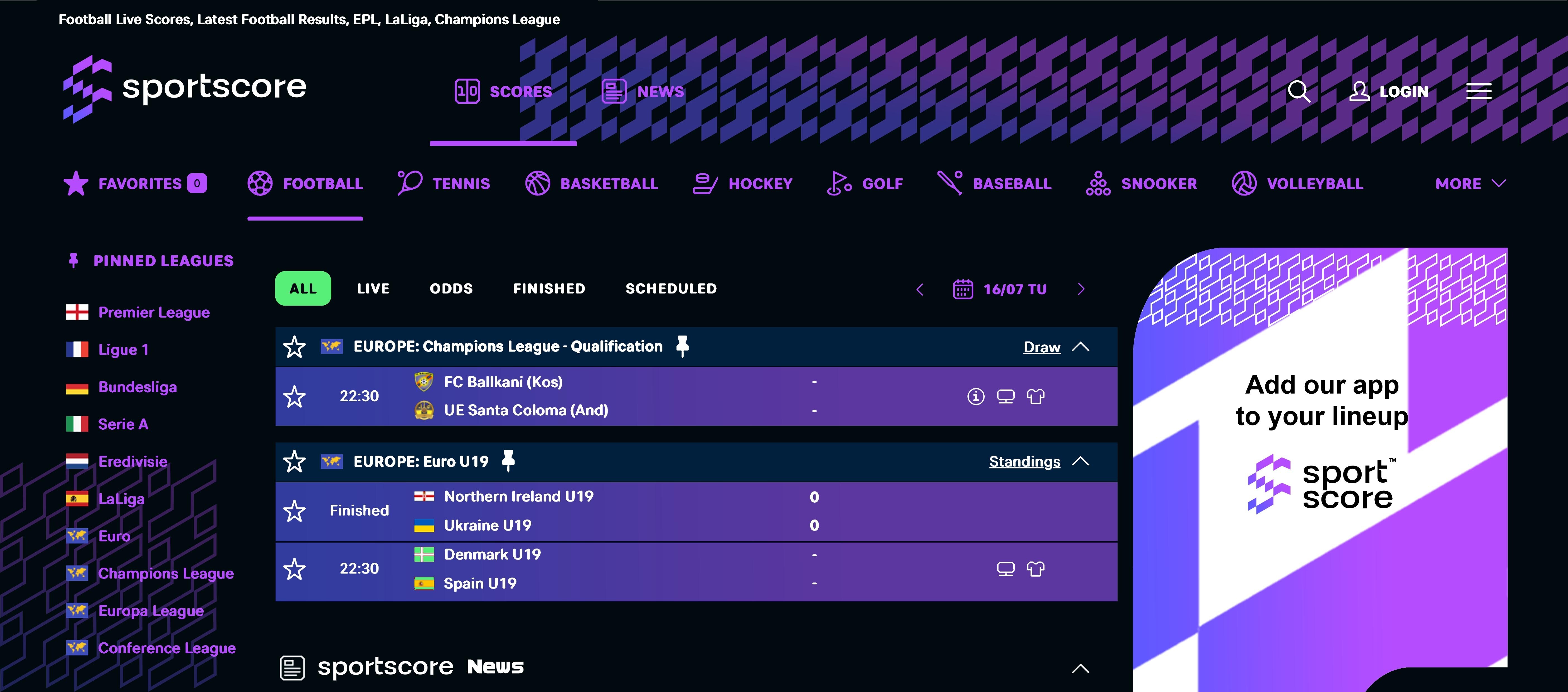The image size is (1568, 692).
Task: Click the Hockey stick icon
Action: tap(705, 183)
